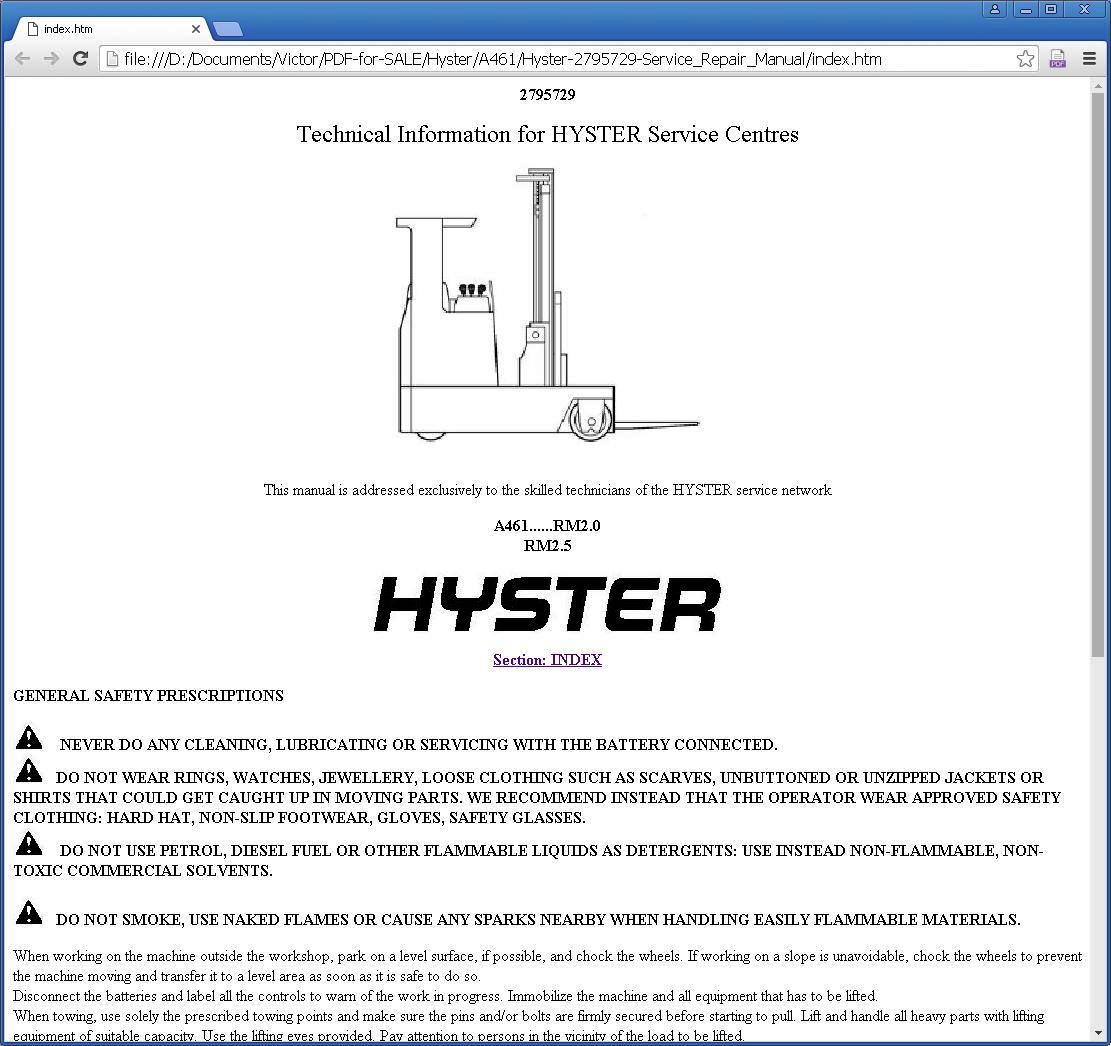Click the 'NEVER DO ANY CLEANING' warning text
Screen dimensions: 1111x1046
click(418, 745)
